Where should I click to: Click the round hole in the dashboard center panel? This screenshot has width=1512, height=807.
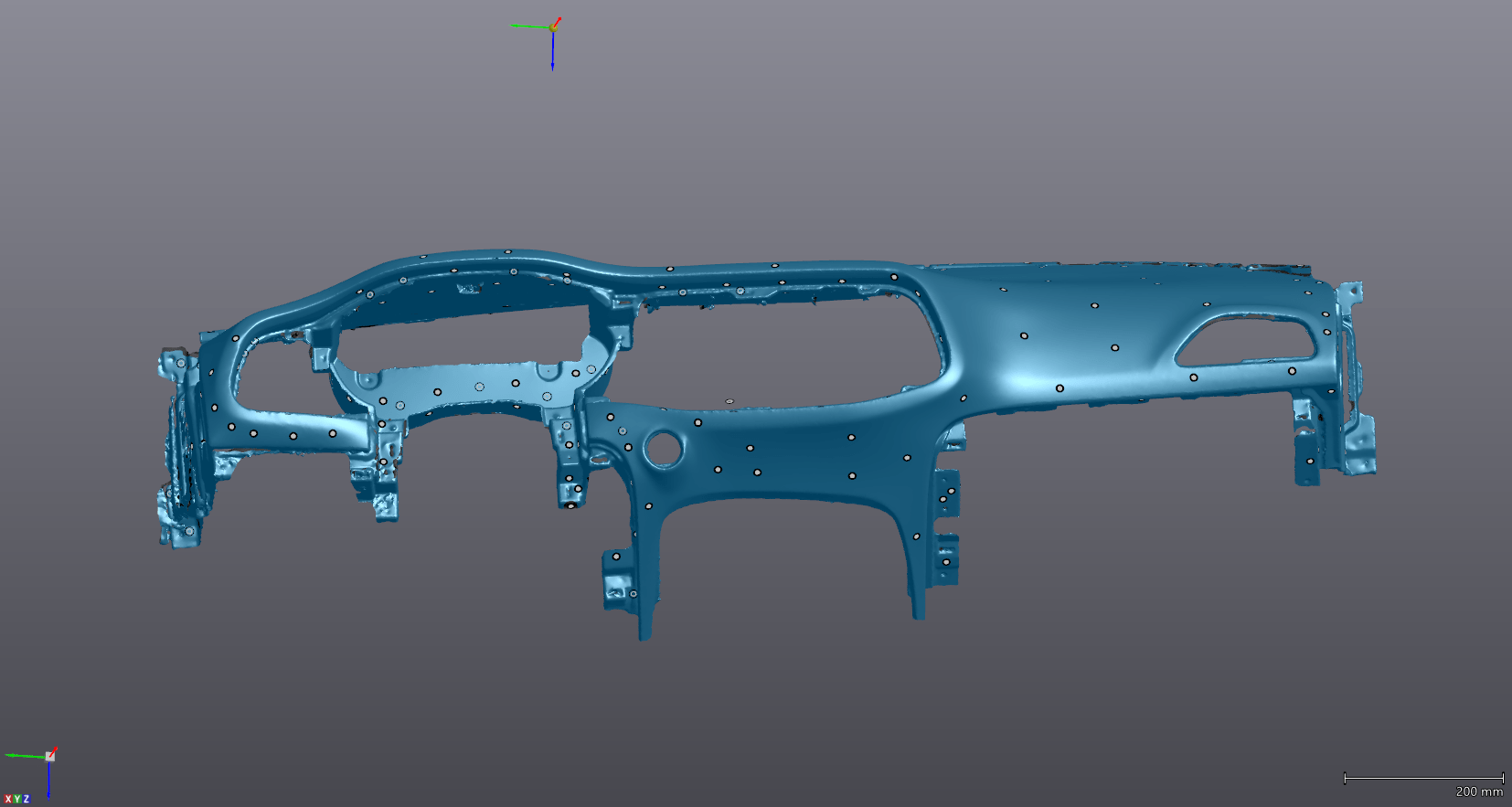coord(663,449)
